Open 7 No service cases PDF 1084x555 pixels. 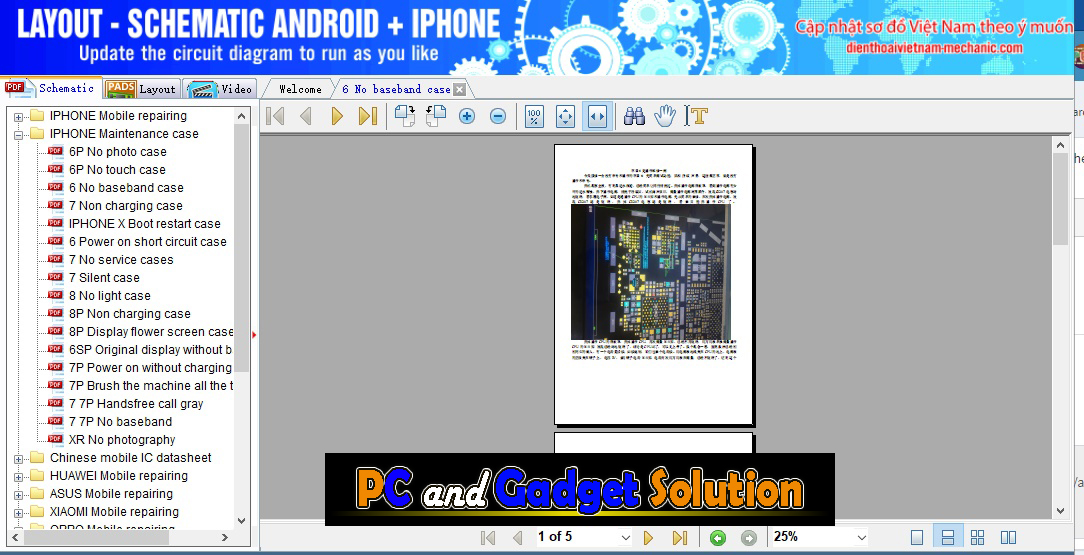pos(121,260)
